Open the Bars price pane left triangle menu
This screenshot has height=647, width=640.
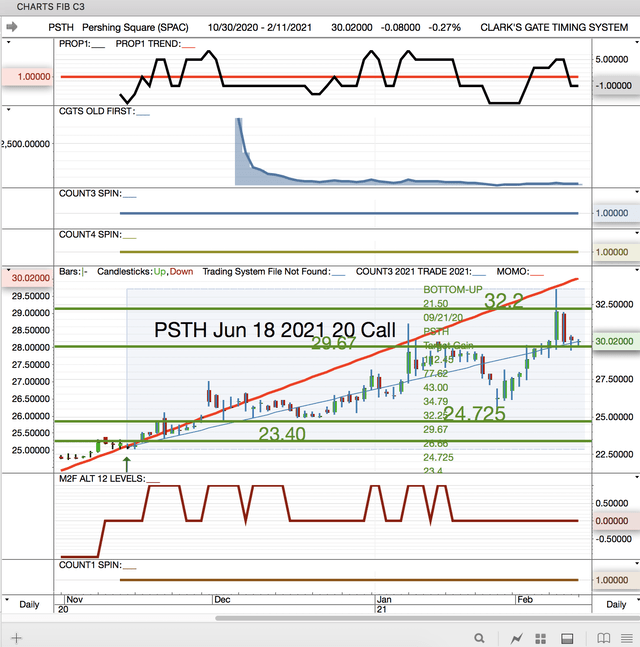coord(8,270)
